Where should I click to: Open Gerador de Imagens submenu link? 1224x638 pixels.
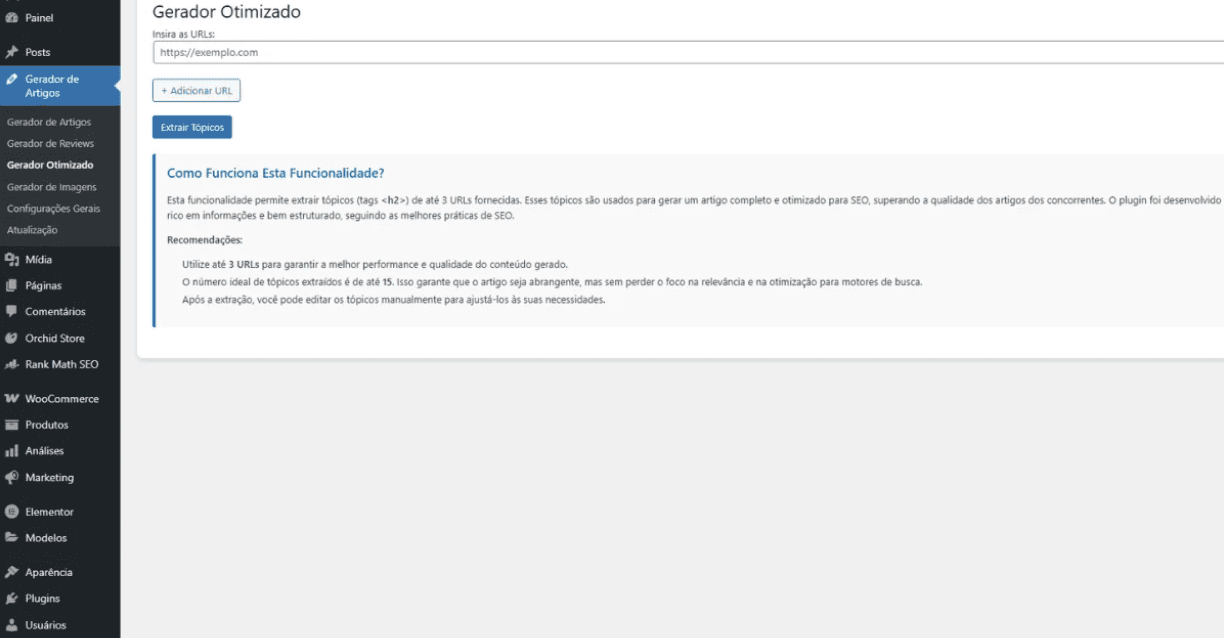(x=51, y=187)
